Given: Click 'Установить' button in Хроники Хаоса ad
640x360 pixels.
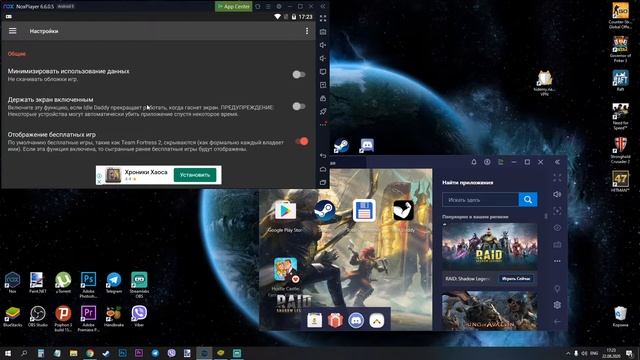Looking at the screenshot, I should click(195, 175).
